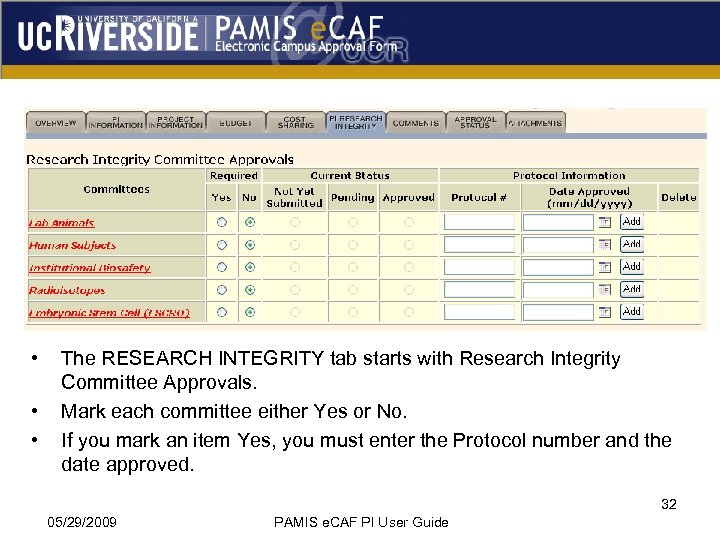The height and width of the screenshot is (540, 720).
Task: Choose Approved status for Embryonic Stem Cell
Action: click(x=409, y=312)
